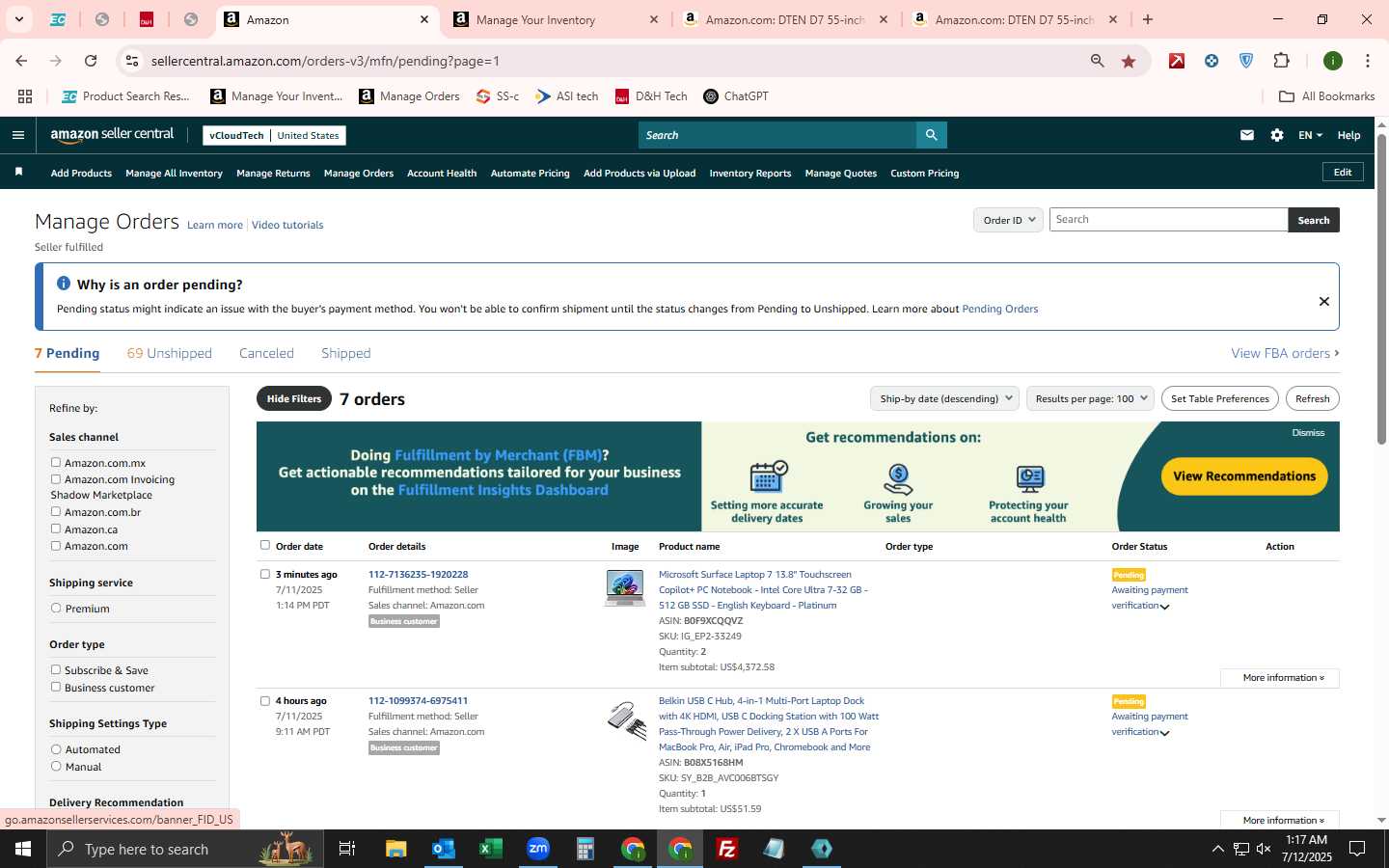This screenshot has height=868, width=1389.
Task: Open File Explorer from the taskbar
Action: pos(396,849)
